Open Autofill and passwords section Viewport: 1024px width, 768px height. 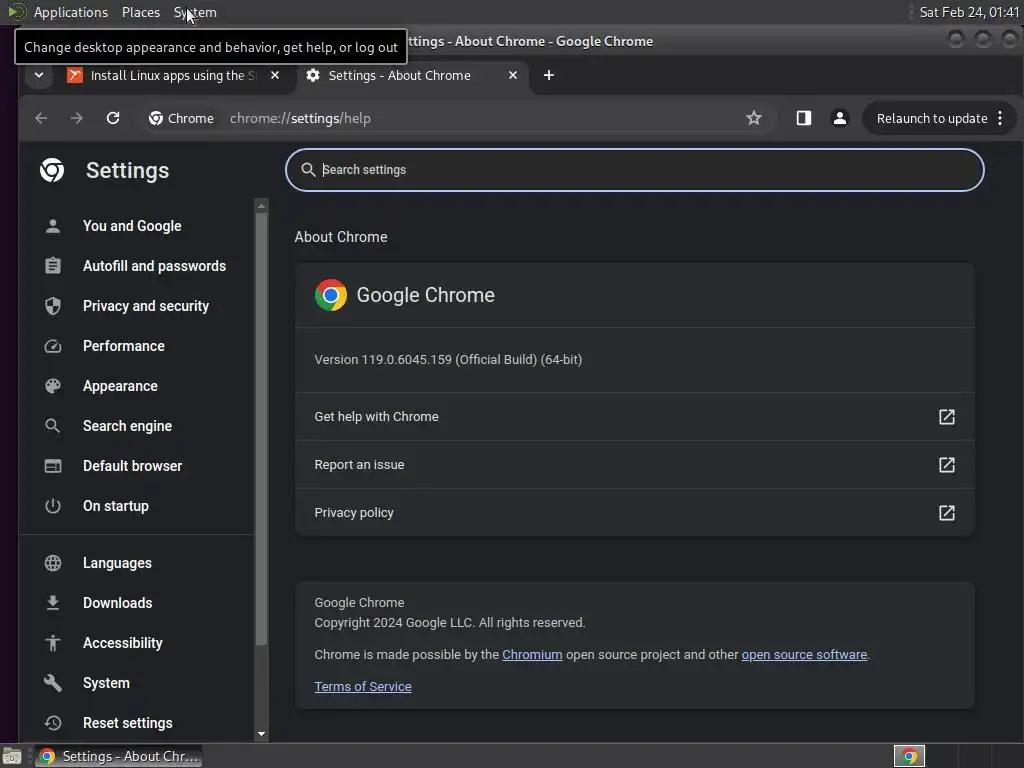pos(154,266)
